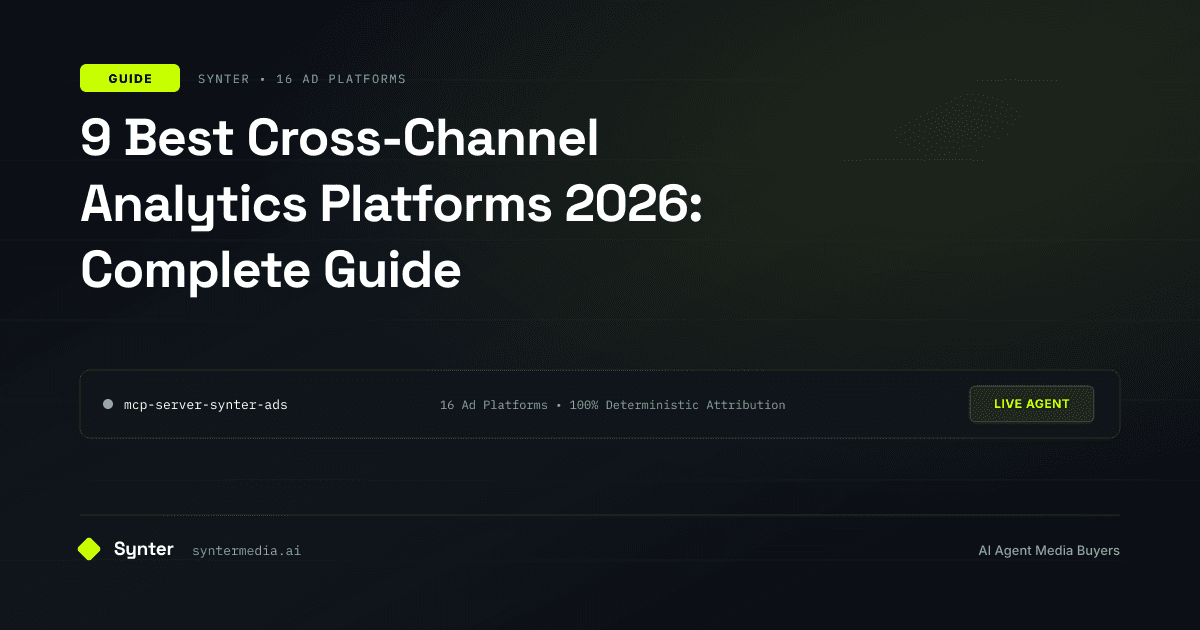Click the grey status dot beside mcp-server-synter-ads
This screenshot has height=630, width=1200.
point(107,405)
